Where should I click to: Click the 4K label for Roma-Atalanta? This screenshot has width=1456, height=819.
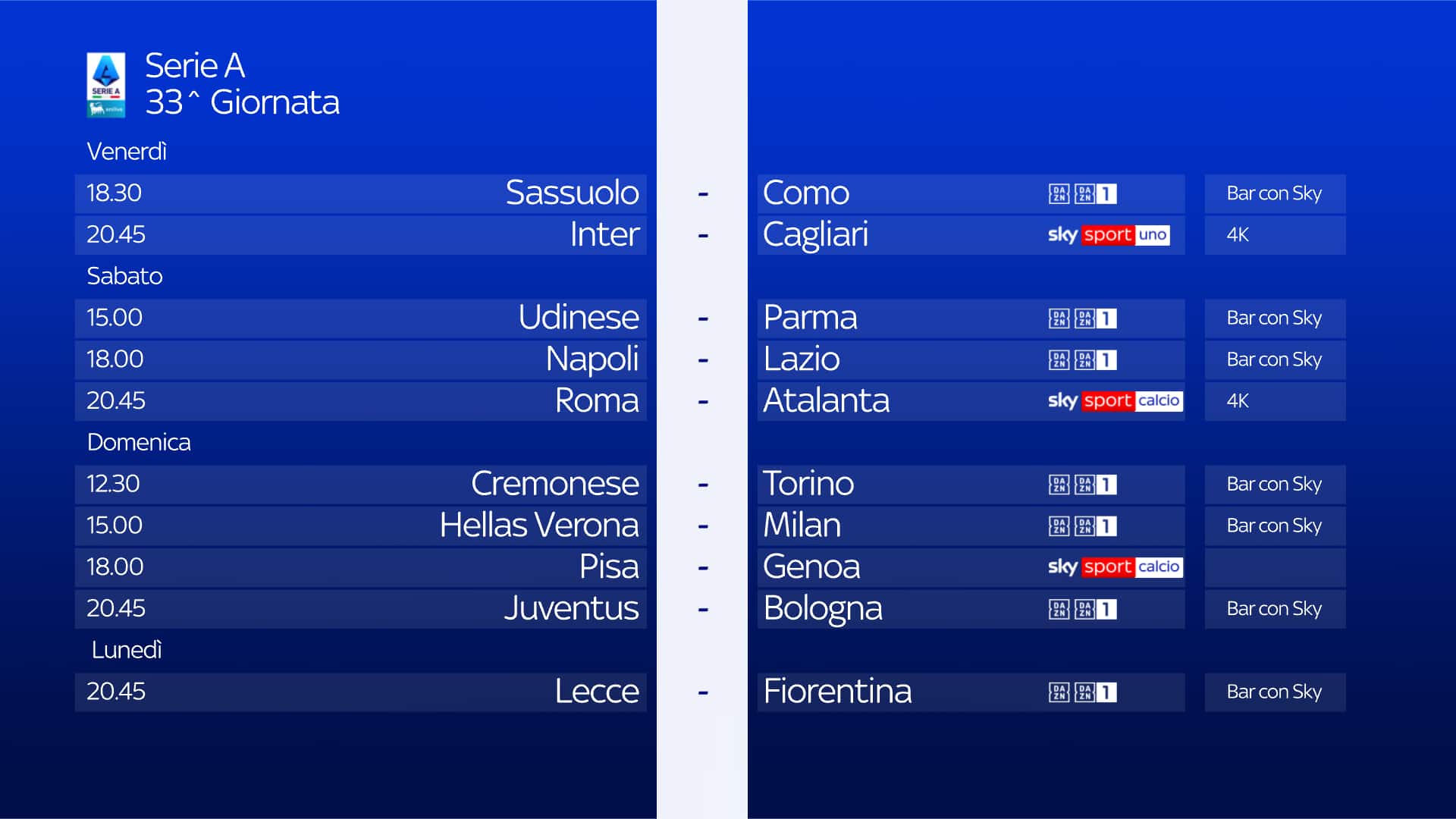point(1238,401)
